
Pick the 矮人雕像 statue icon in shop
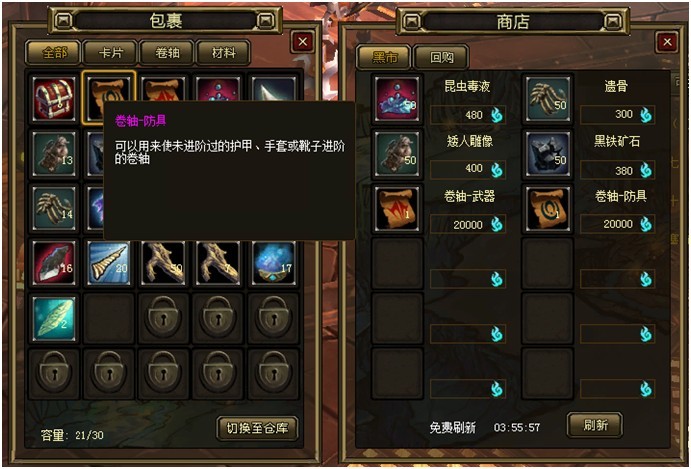point(397,154)
